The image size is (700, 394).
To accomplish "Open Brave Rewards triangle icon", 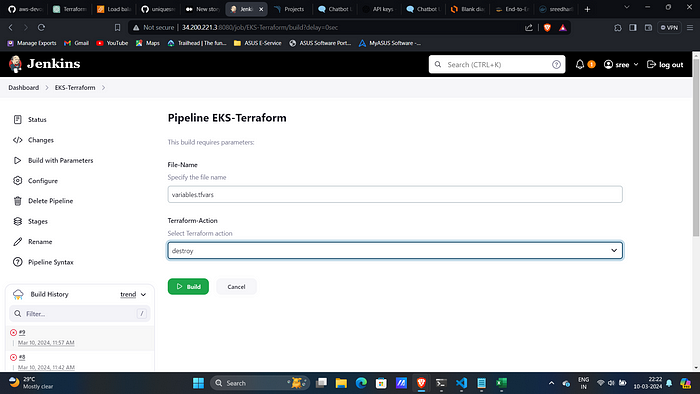I will (562, 27).
